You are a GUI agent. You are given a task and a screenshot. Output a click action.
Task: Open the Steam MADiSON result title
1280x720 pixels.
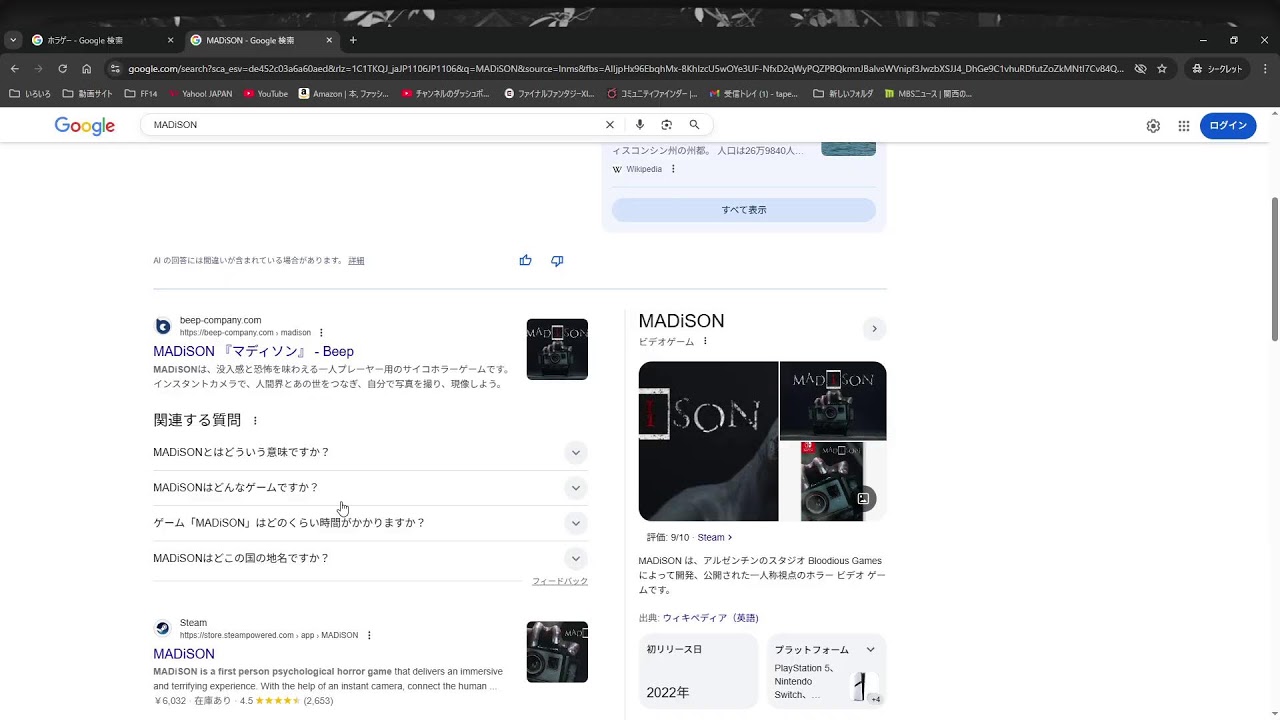click(x=184, y=654)
